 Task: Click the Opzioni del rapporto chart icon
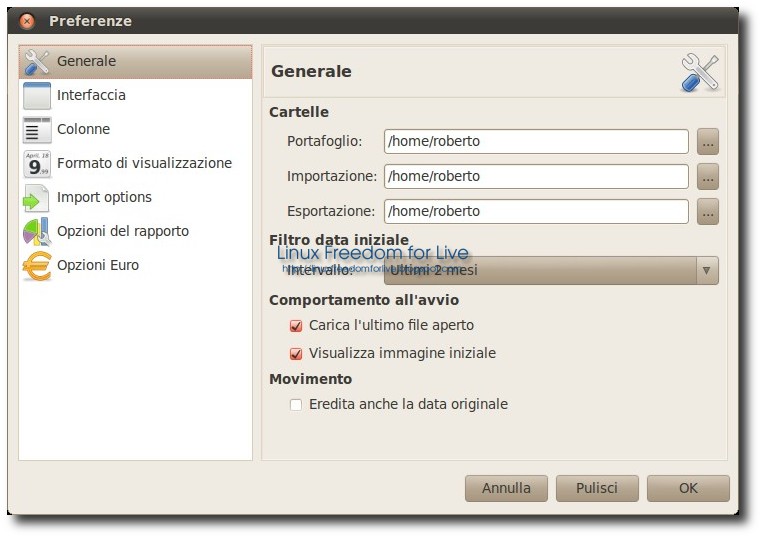[x=36, y=232]
